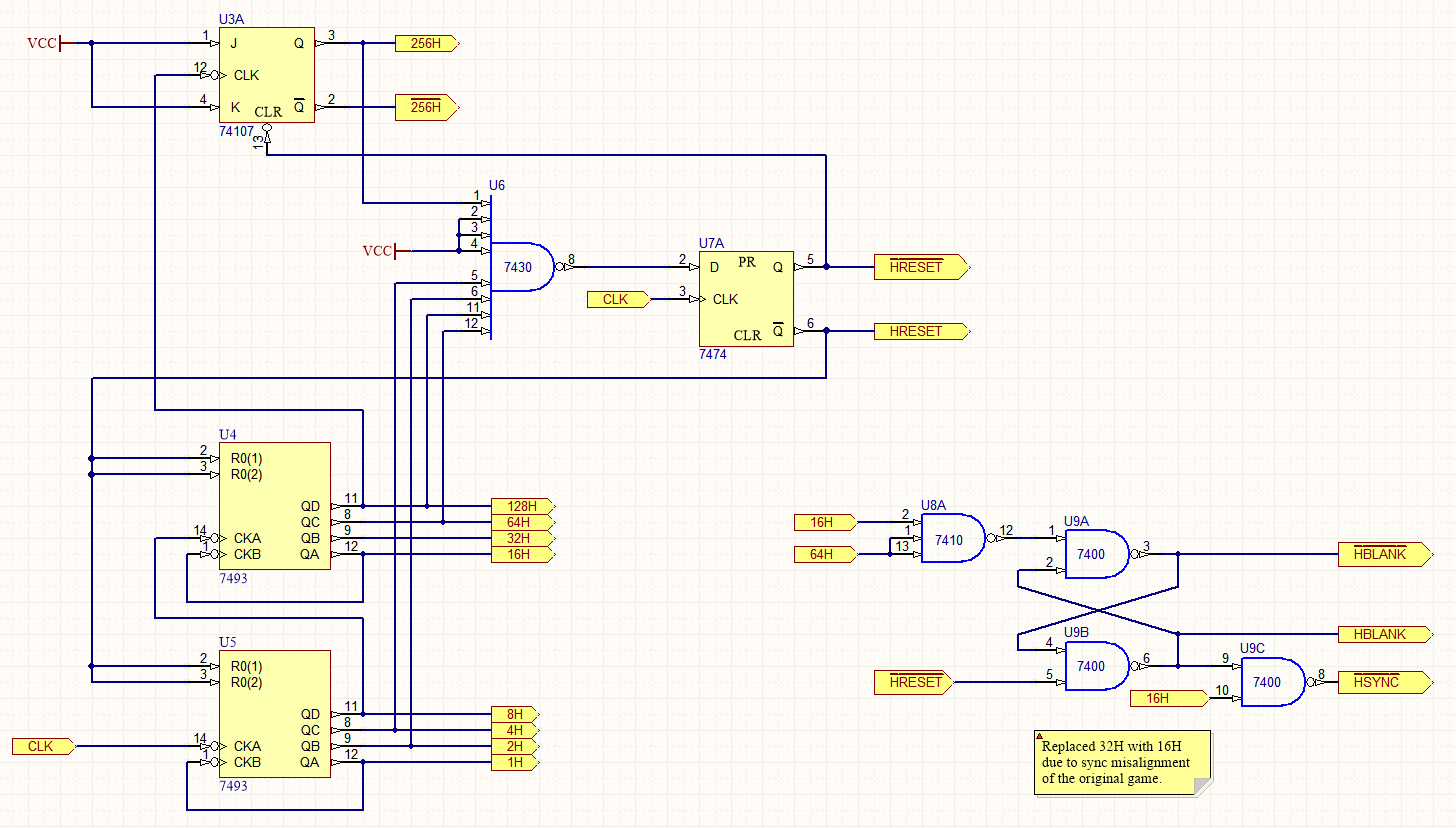The width and height of the screenshot is (1456, 828).
Task: Click the U6 designator label
Action: (x=497, y=186)
